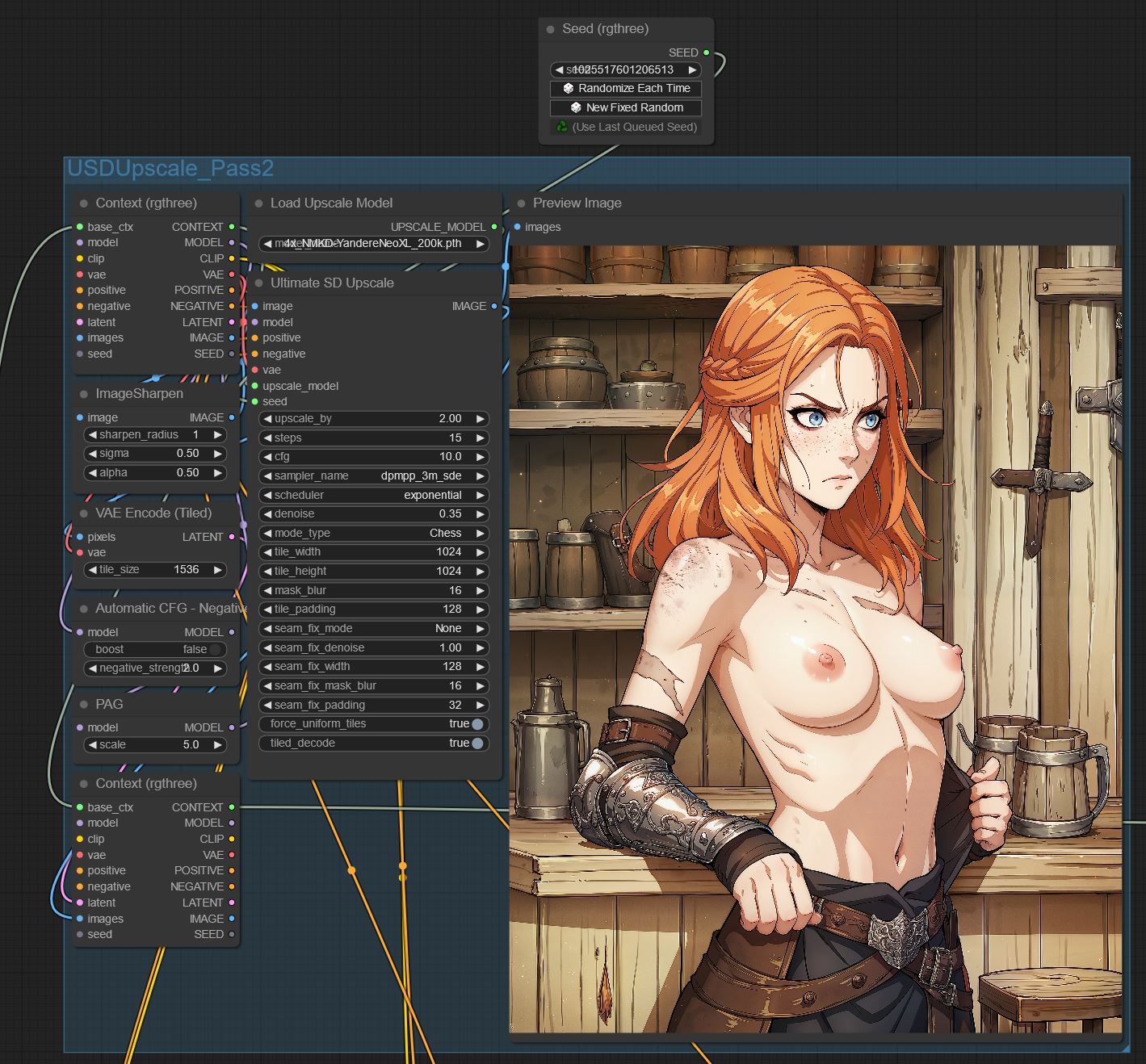Increase upscale_by with right arrow
The image size is (1146, 1064).
(481, 419)
